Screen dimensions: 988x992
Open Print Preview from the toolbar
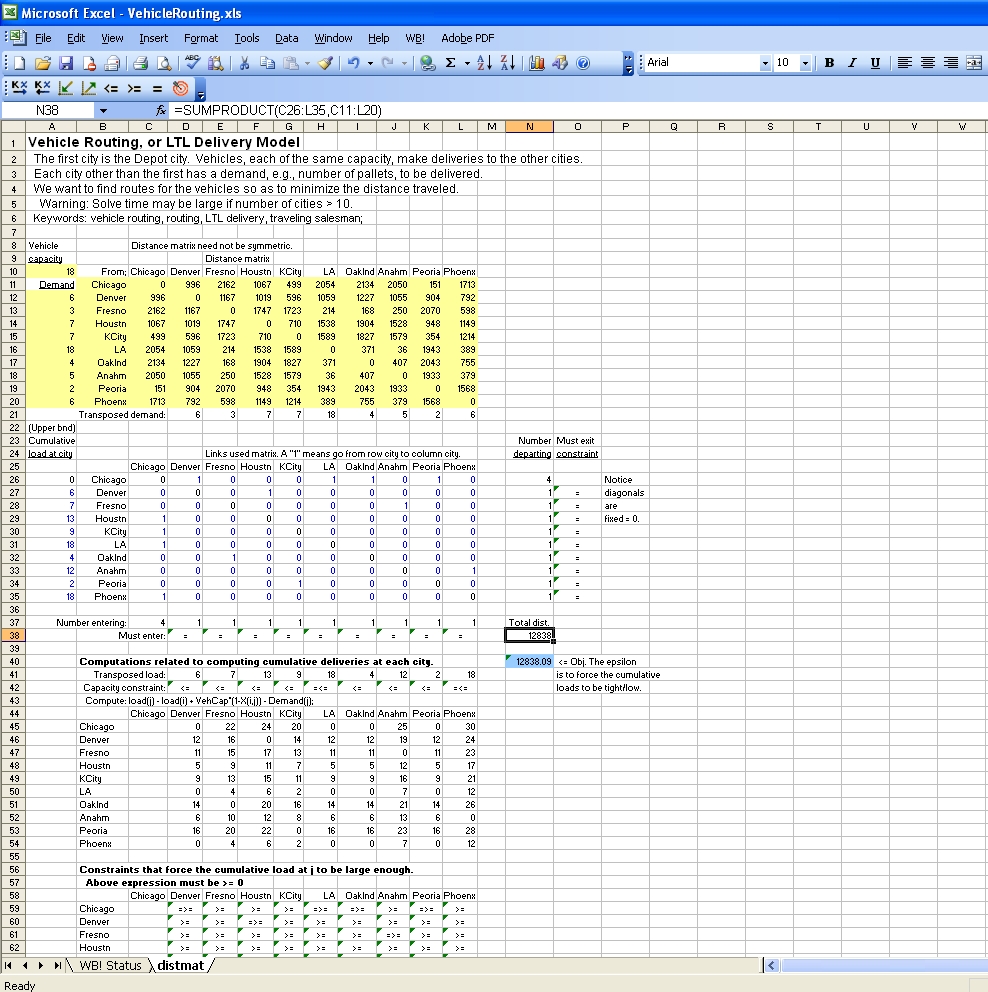162,63
